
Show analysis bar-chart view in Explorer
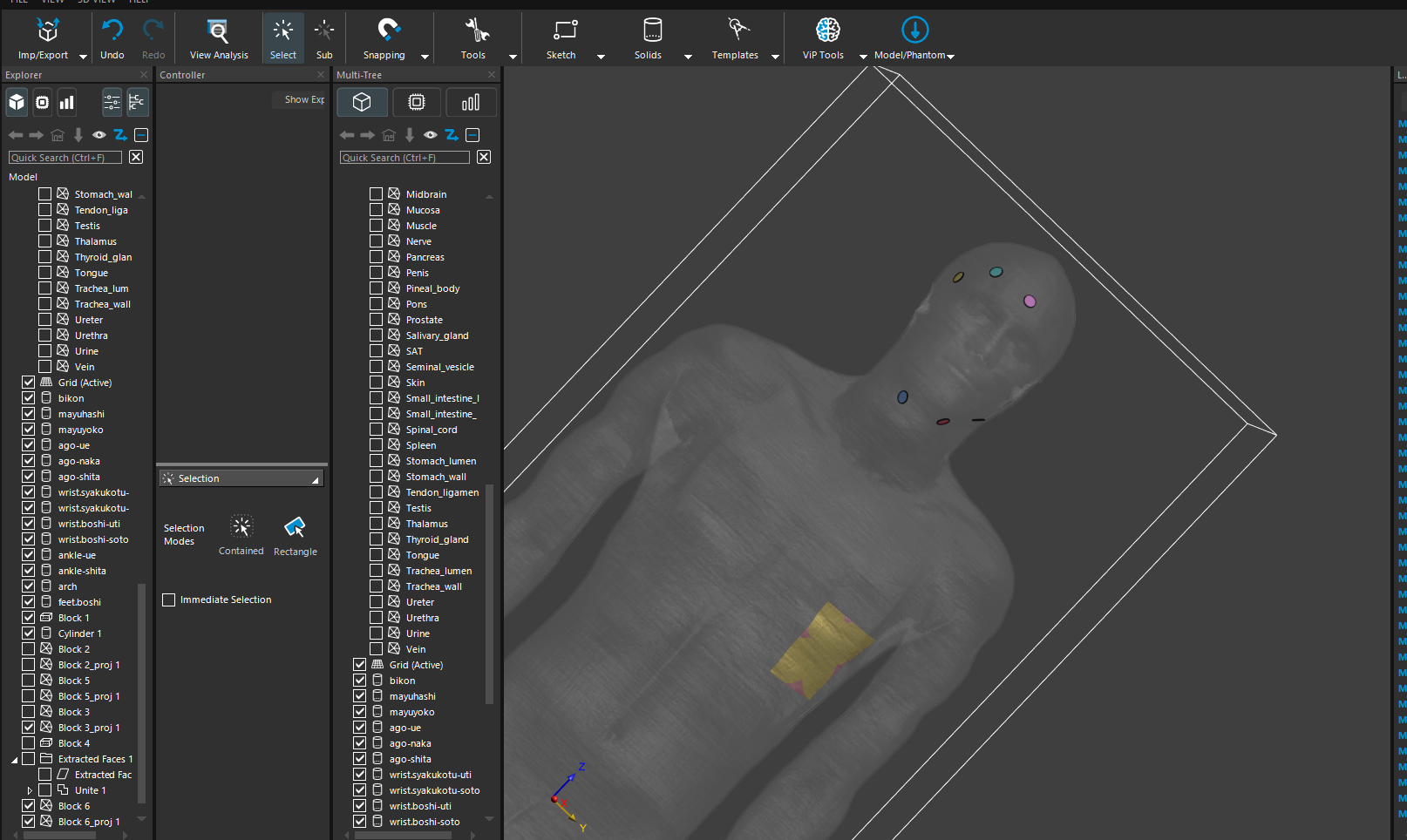tap(66, 103)
